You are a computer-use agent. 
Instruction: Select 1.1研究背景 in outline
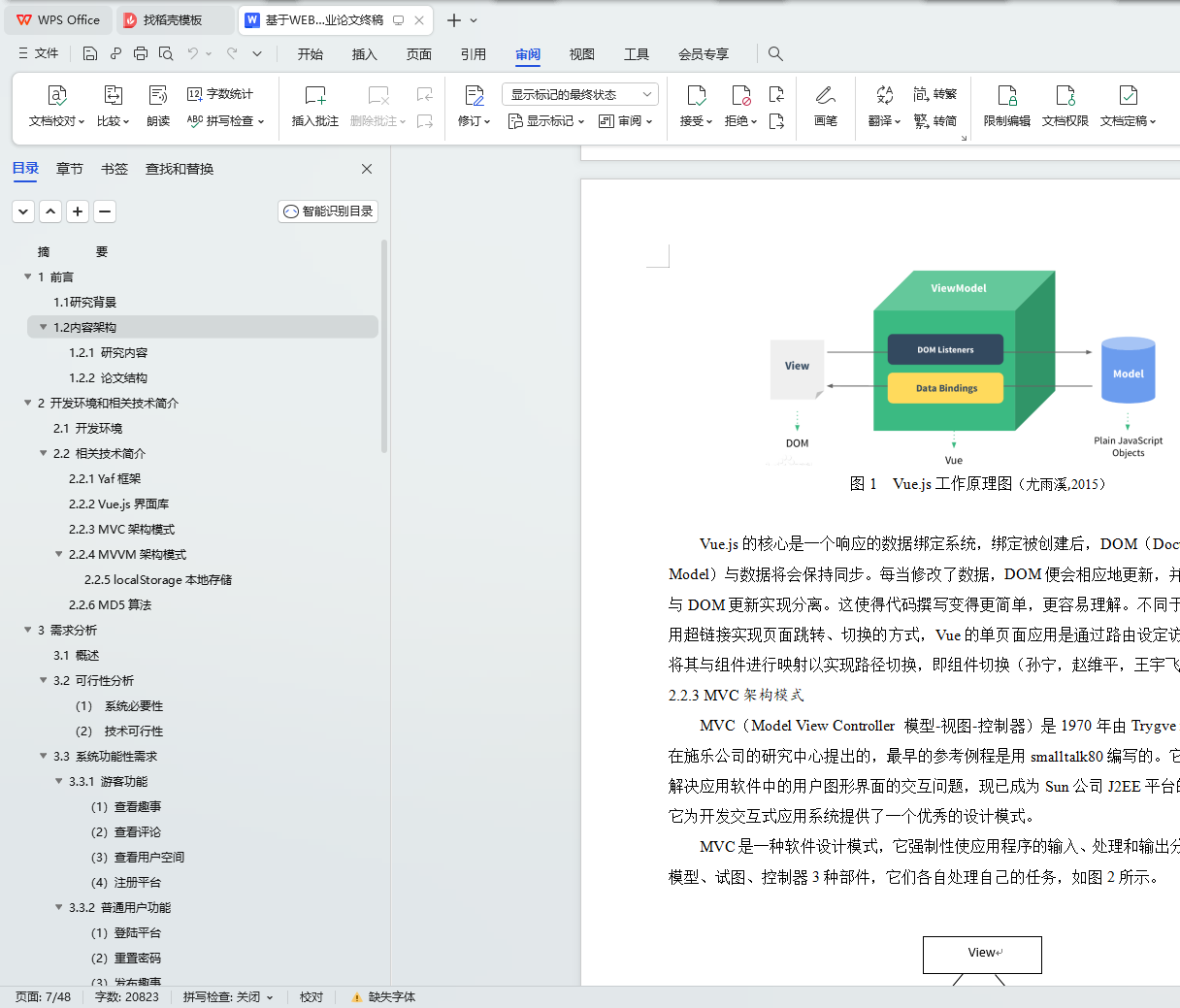coord(84,302)
